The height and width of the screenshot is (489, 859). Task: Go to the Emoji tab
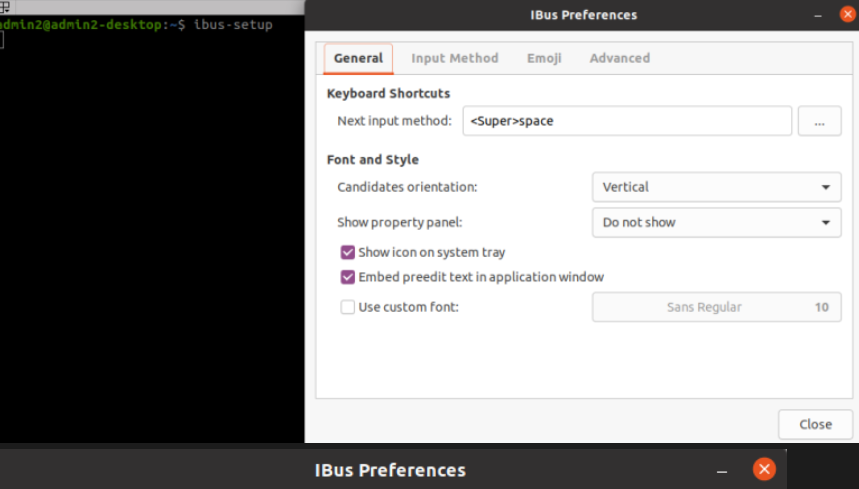coord(544,58)
